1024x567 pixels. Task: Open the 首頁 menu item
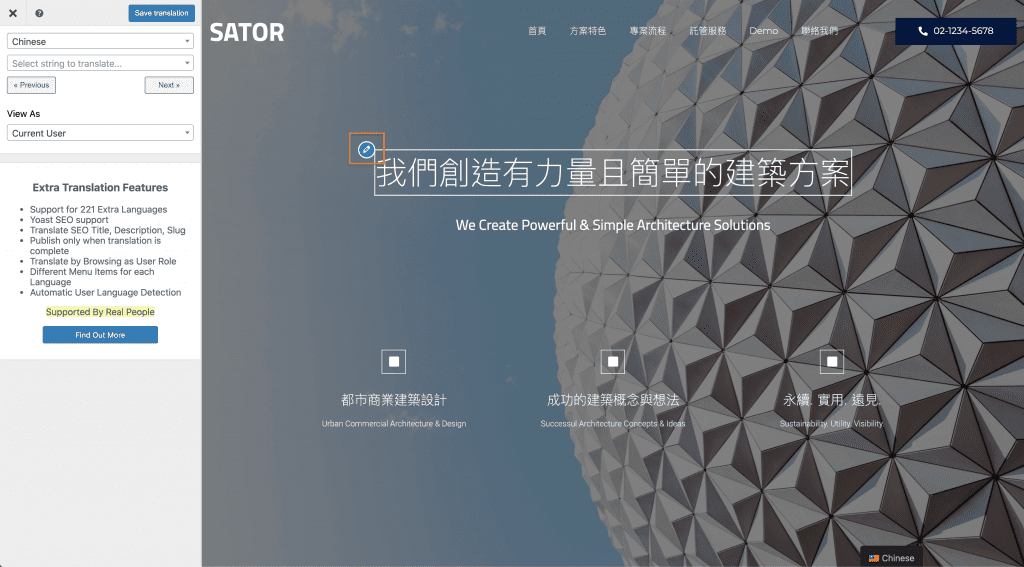(537, 31)
